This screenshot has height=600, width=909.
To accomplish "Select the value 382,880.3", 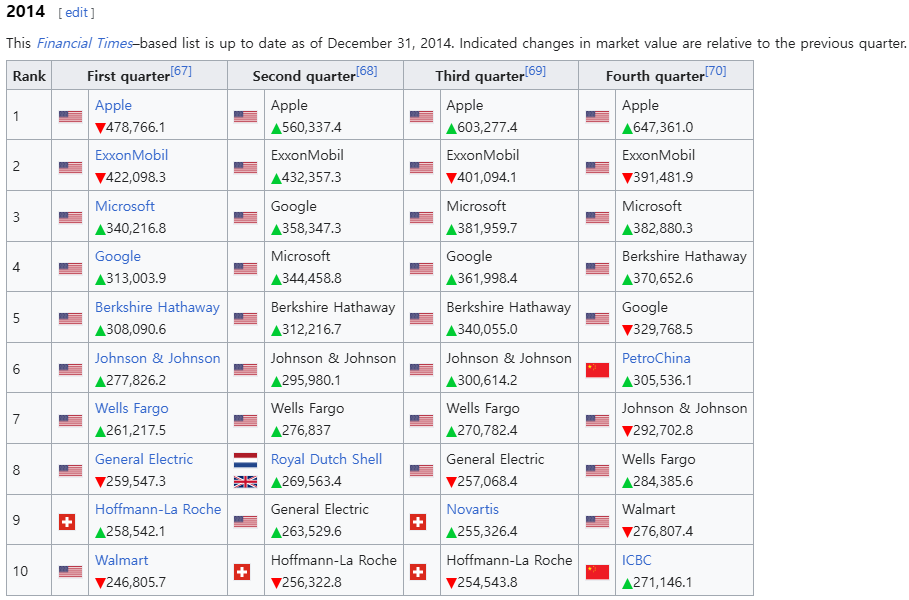I will pos(663,228).
